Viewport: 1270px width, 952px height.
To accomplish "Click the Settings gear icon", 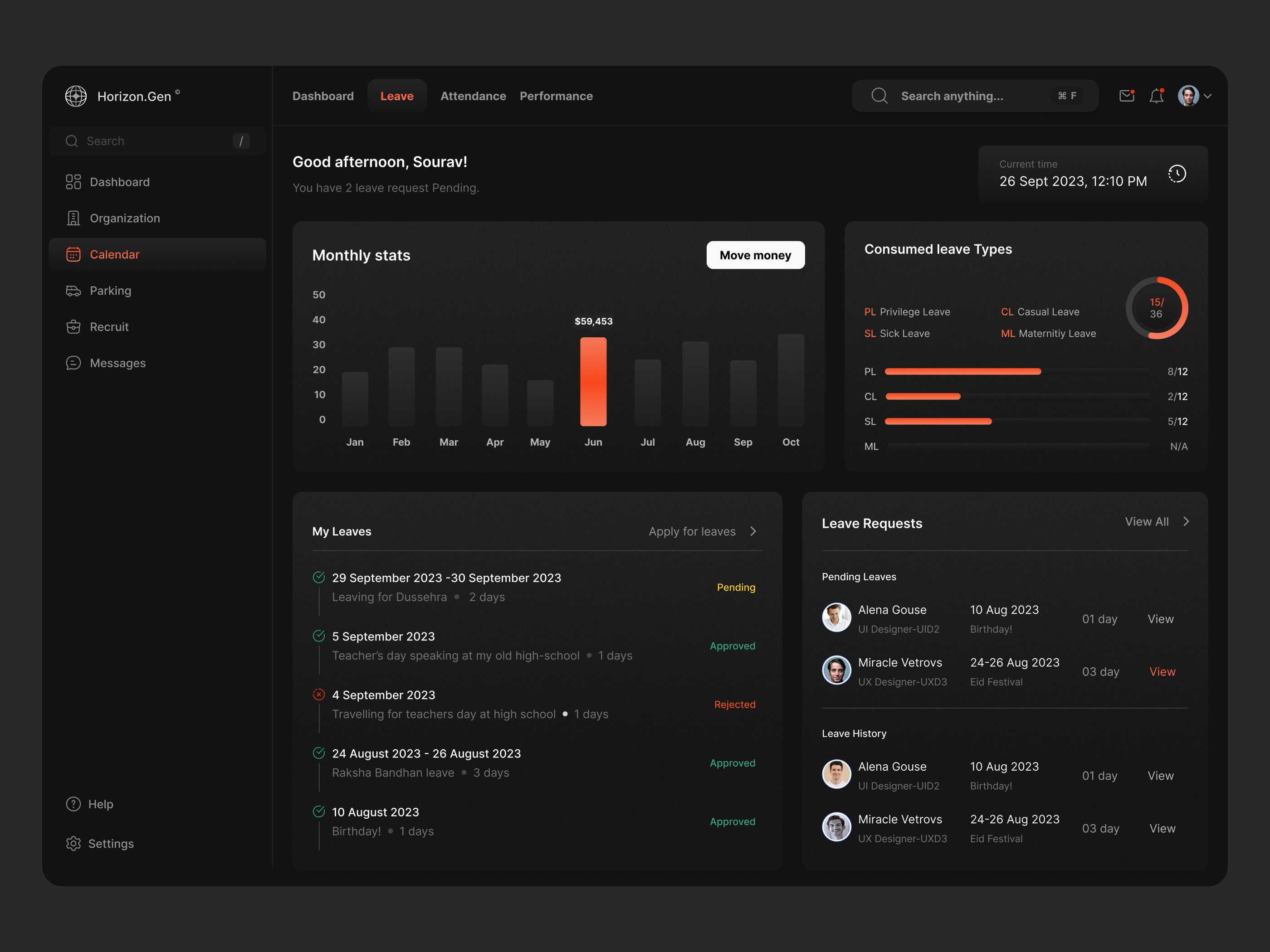I will pos(73,844).
